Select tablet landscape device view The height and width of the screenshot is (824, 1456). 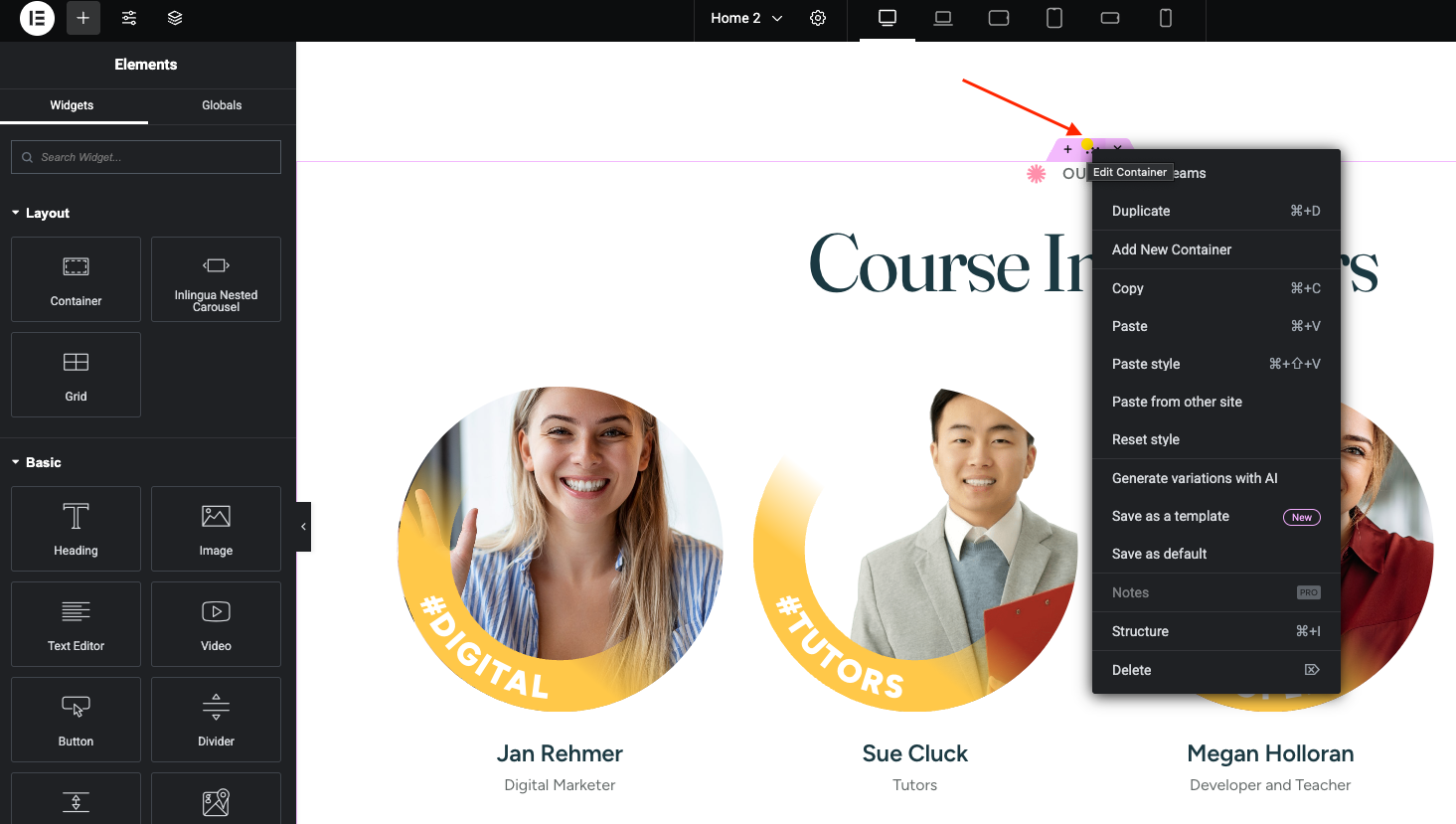click(x=999, y=18)
